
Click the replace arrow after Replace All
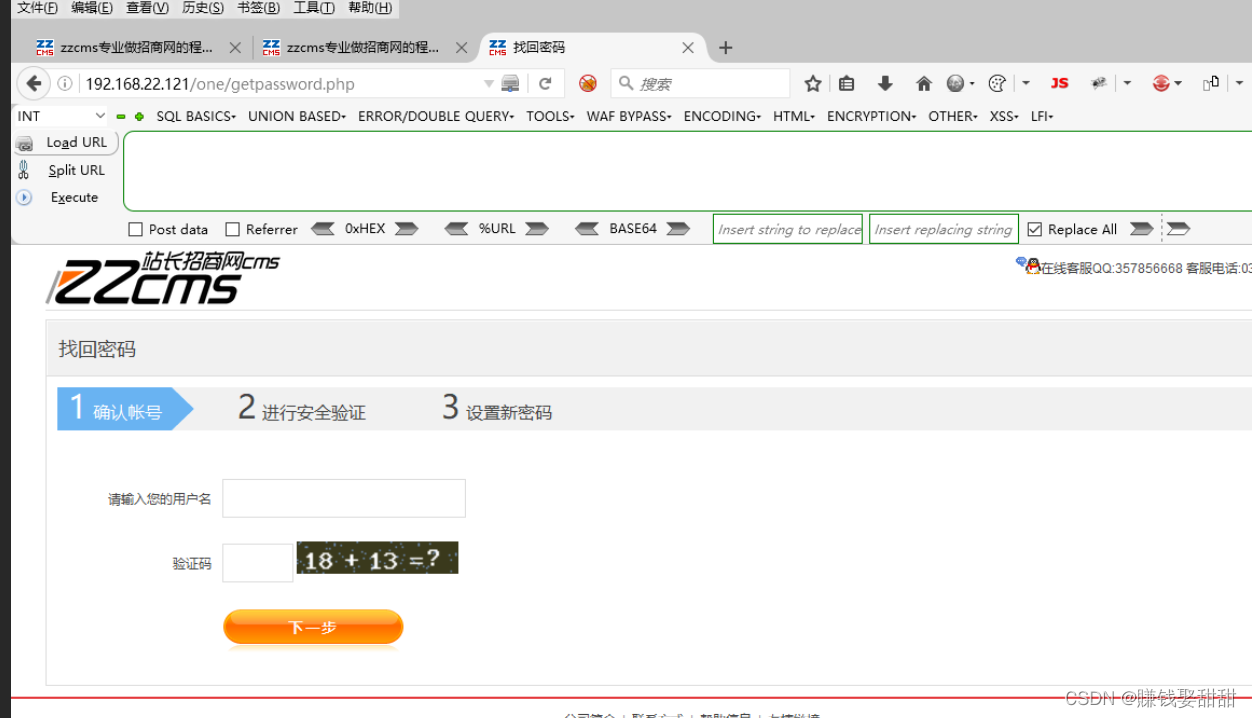click(1141, 229)
